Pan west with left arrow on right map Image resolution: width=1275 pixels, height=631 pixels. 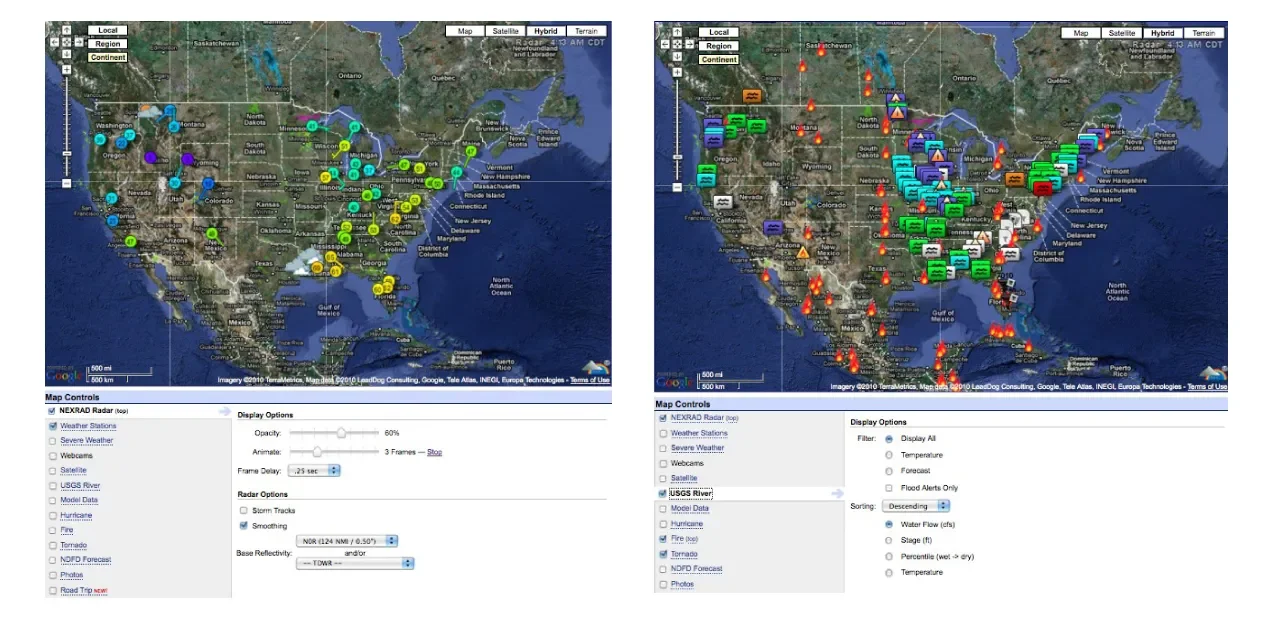(x=666, y=45)
